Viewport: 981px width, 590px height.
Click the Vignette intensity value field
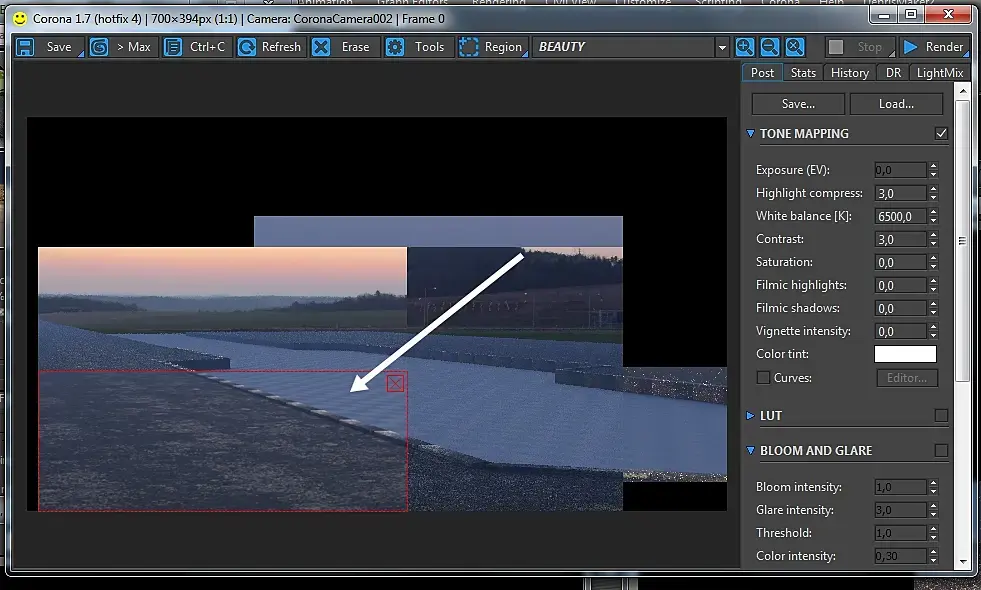[900, 331]
